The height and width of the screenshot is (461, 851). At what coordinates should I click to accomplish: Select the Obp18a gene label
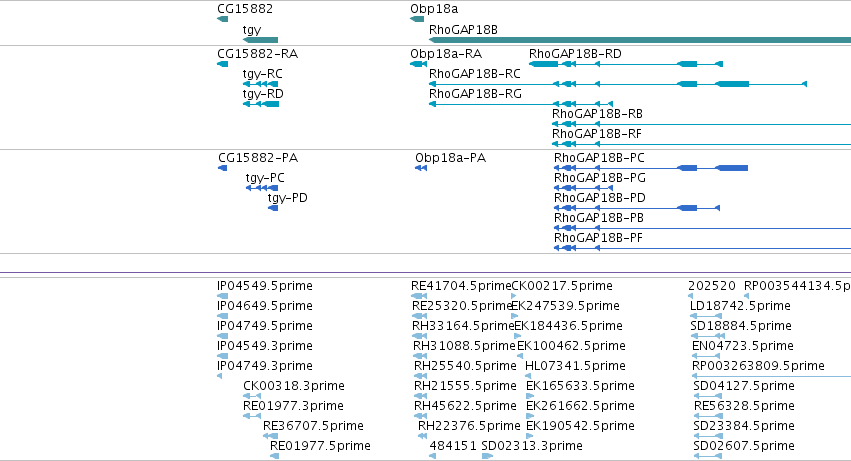434,9
